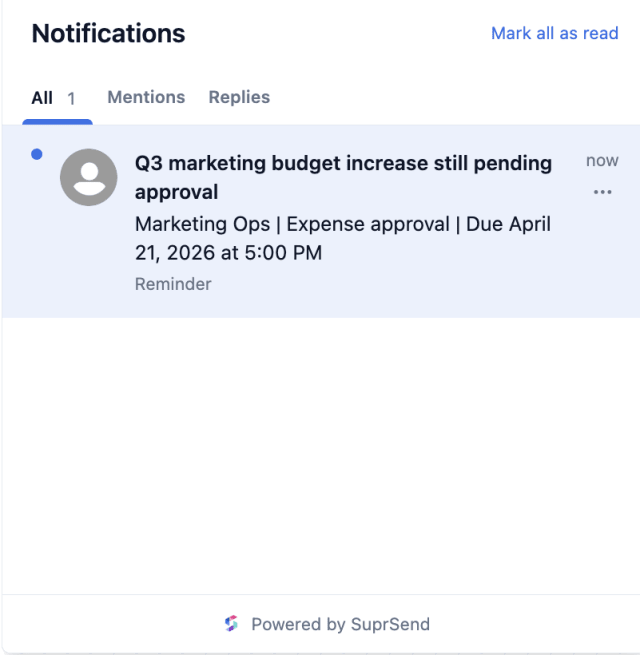
Task: Click the unread count 1 badge
Action: tap(71, 99)
